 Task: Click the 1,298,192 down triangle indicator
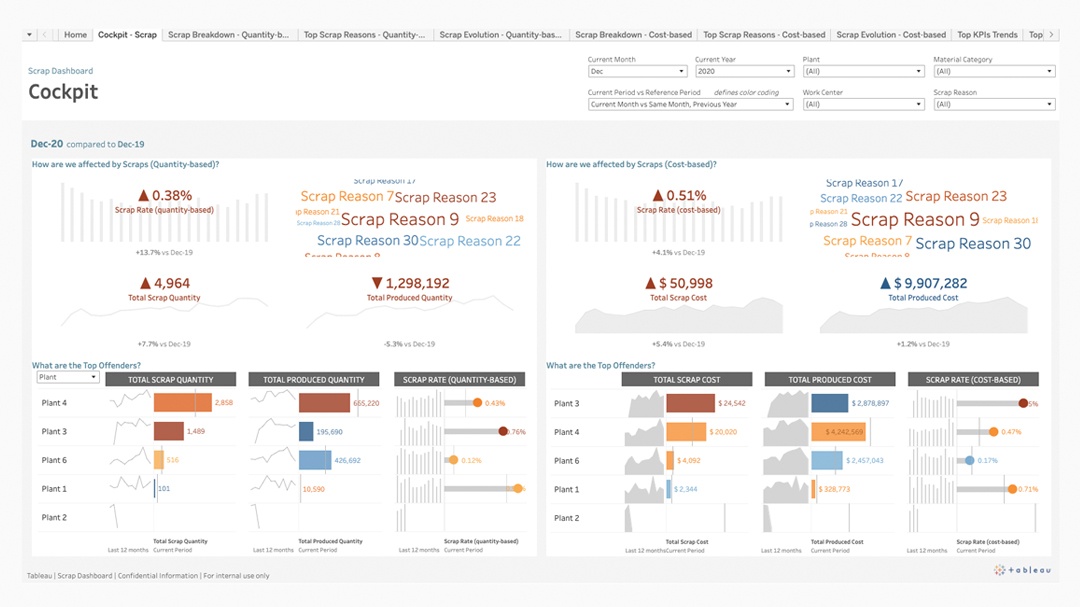click(377, 283)
